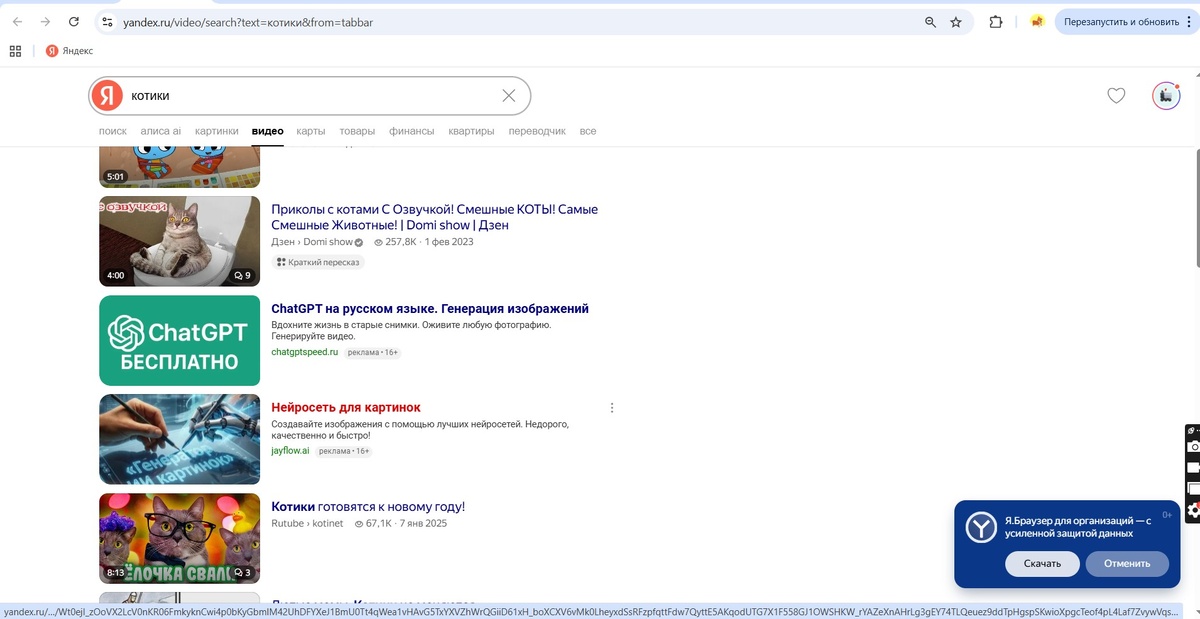This screenshot has height=619, width=1200.
Task: Open the 5:01 cartoon video thumbnail
Action: 179,166
